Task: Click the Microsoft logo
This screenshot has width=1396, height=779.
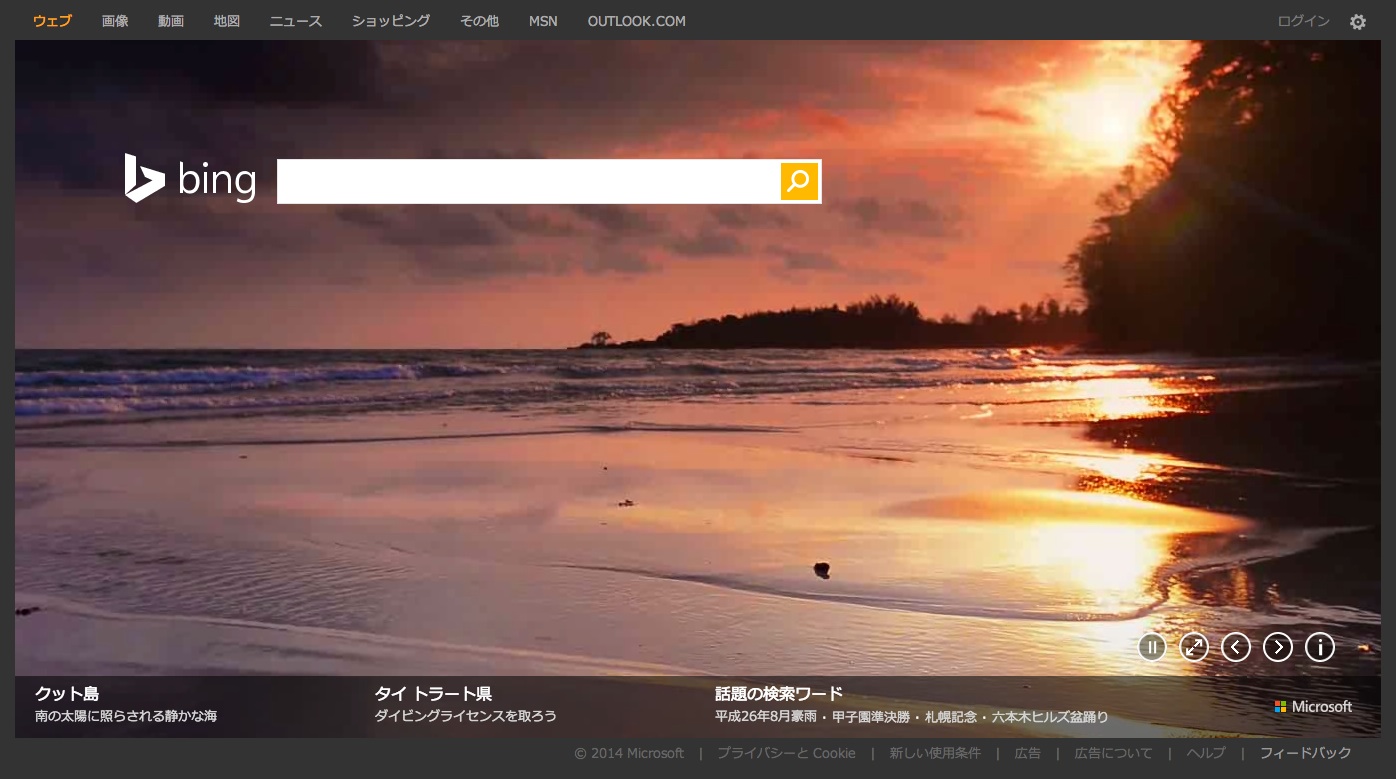Action: click(1313, 707)
